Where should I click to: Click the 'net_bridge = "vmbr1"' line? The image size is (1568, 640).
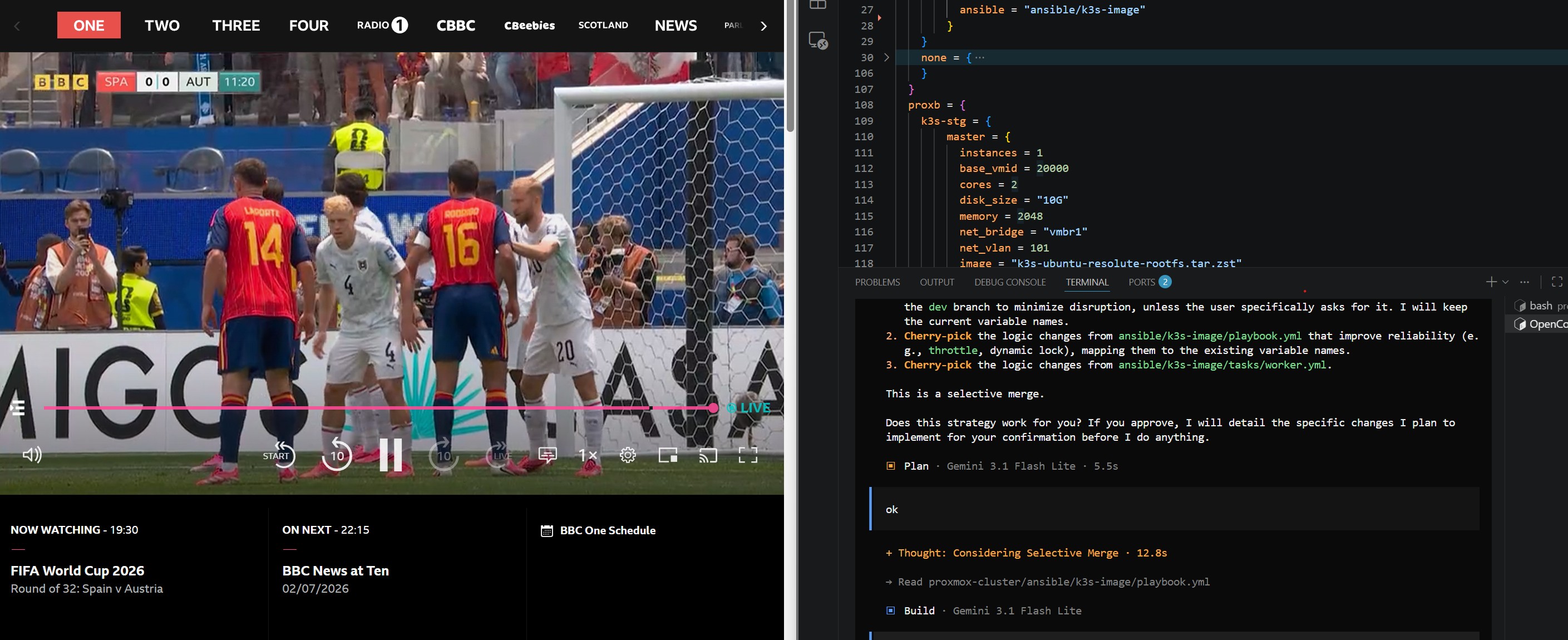click(1023, 232)
